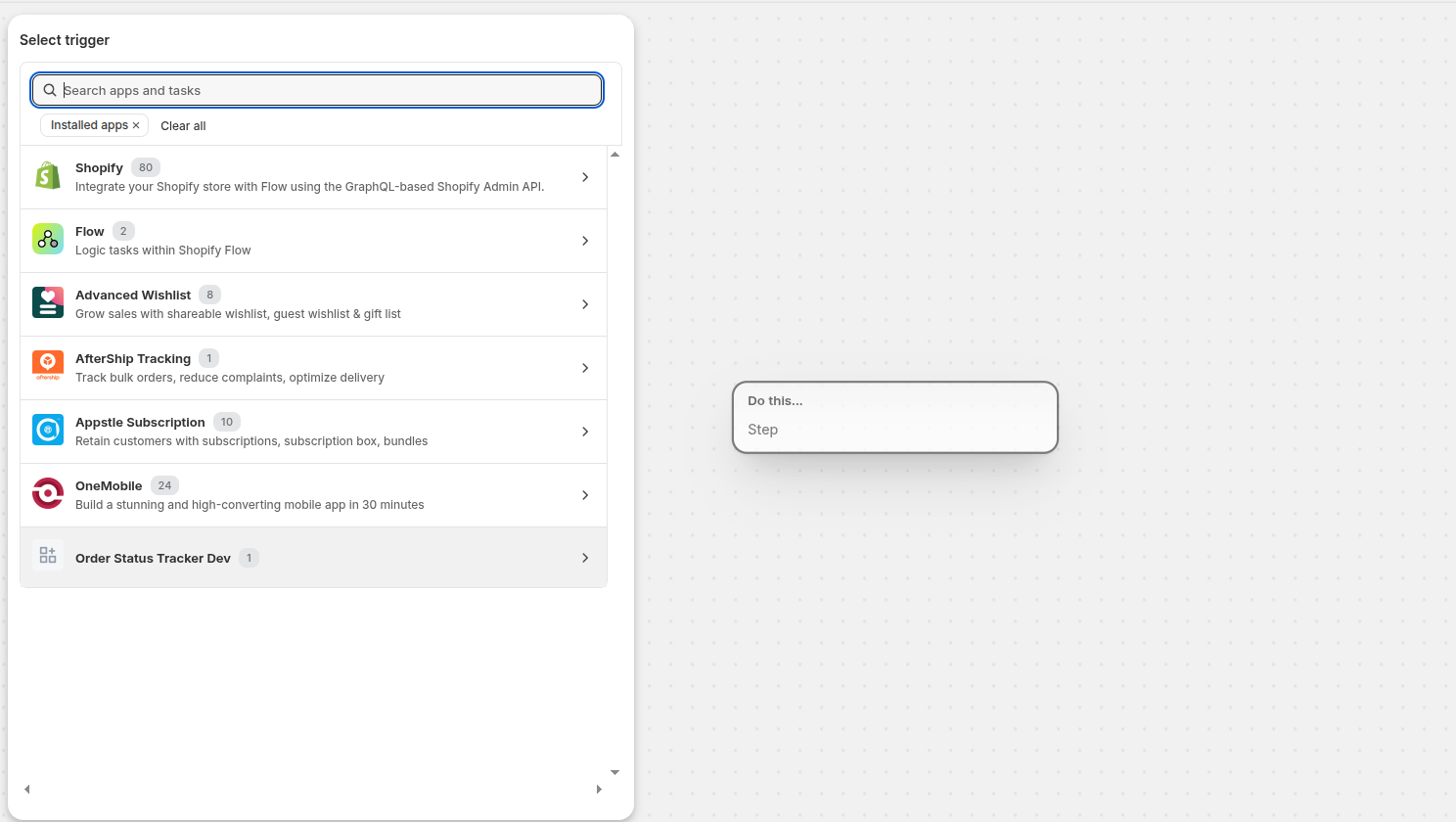This screenshot has width=1456, height=822.
Task: Open the OneMobile entry
Action: pos(313,495)
